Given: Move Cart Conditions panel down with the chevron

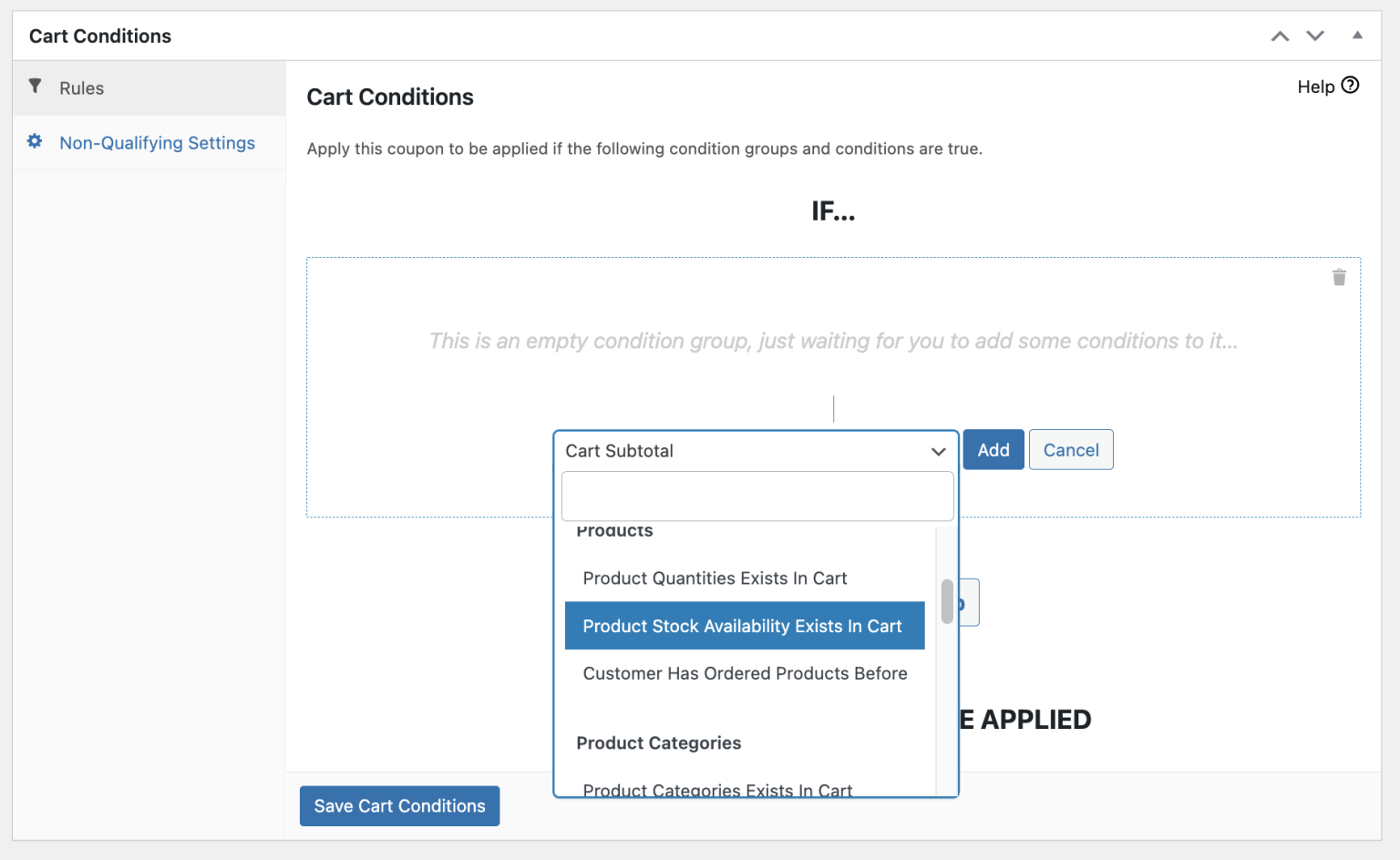Looking at the screenshot, I should (x=1315, y=36).
